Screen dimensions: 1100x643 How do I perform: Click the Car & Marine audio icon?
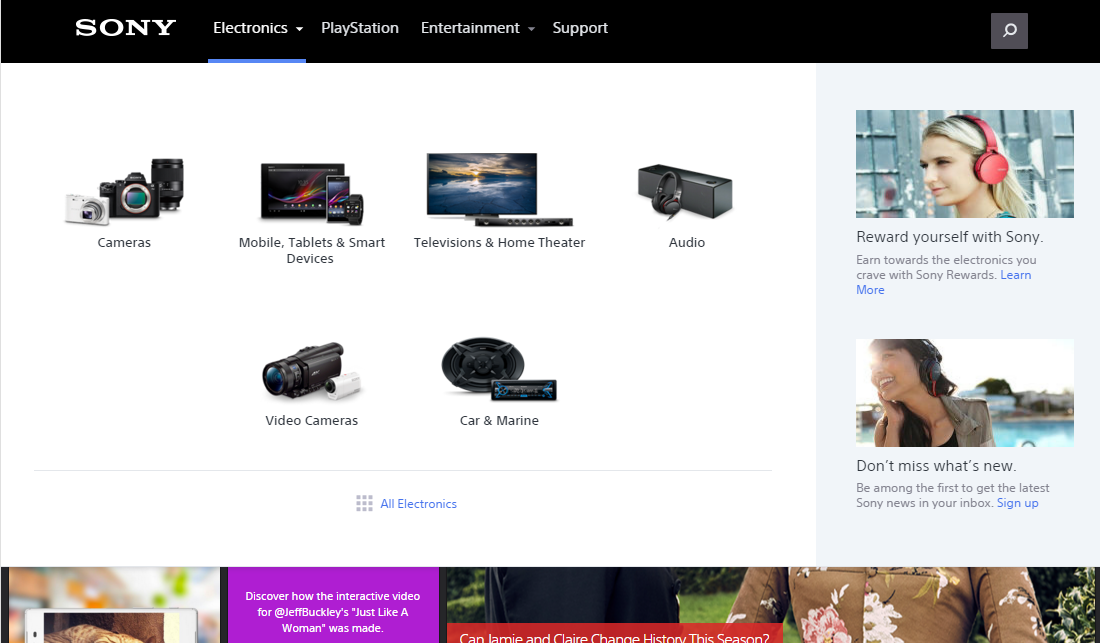click(499, 372)
